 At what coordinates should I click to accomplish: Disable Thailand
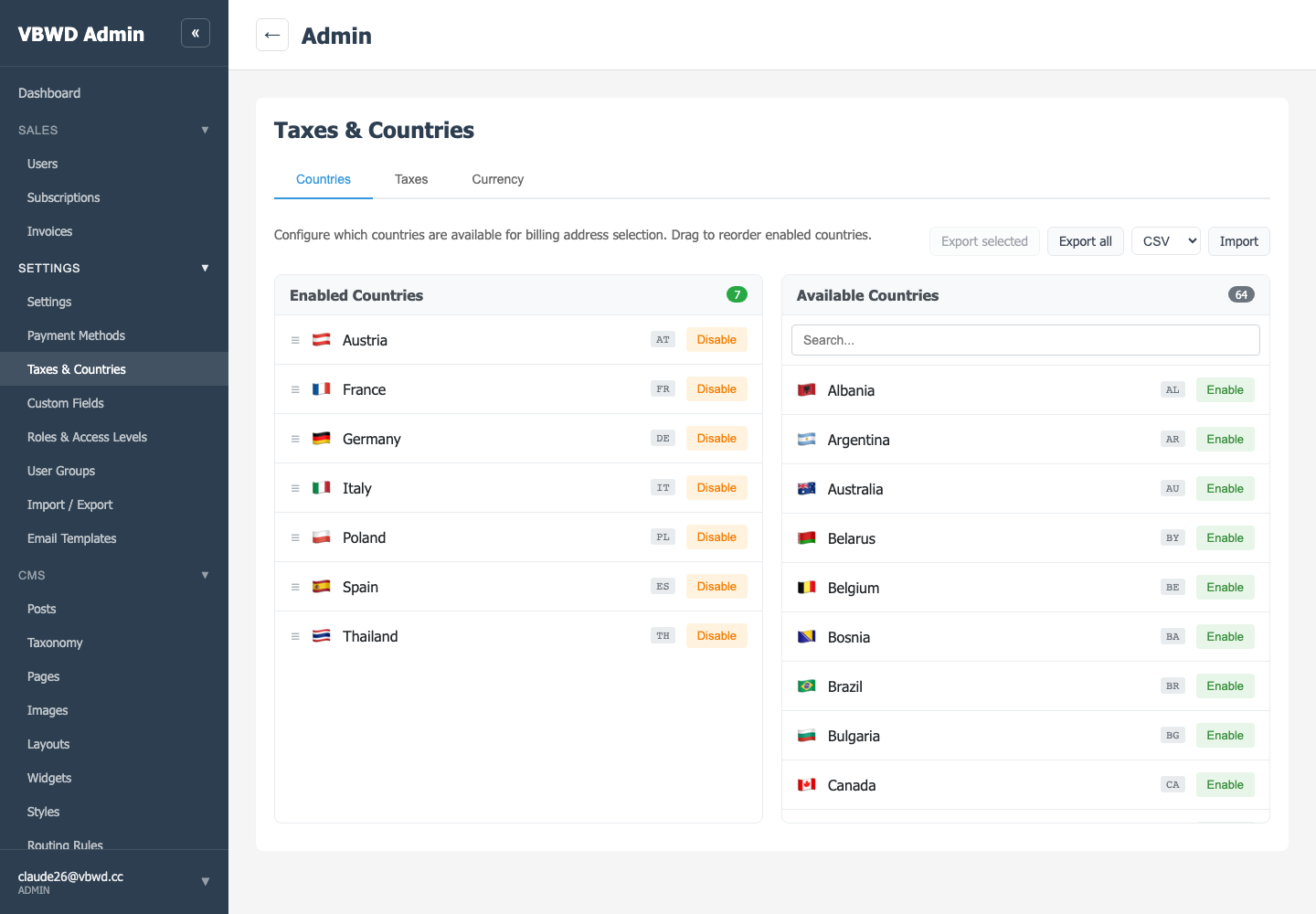716,636
